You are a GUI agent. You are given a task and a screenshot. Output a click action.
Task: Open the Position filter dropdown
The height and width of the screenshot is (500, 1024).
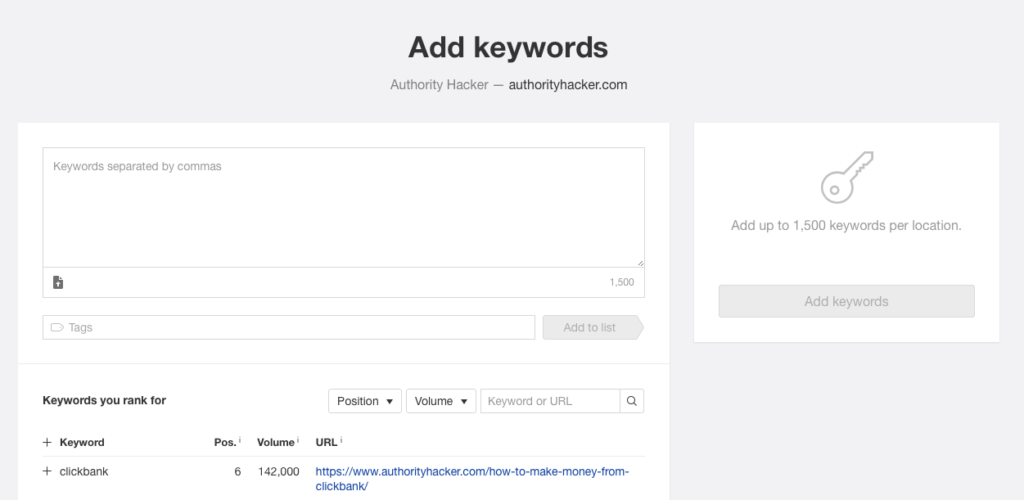click(365, 401)
